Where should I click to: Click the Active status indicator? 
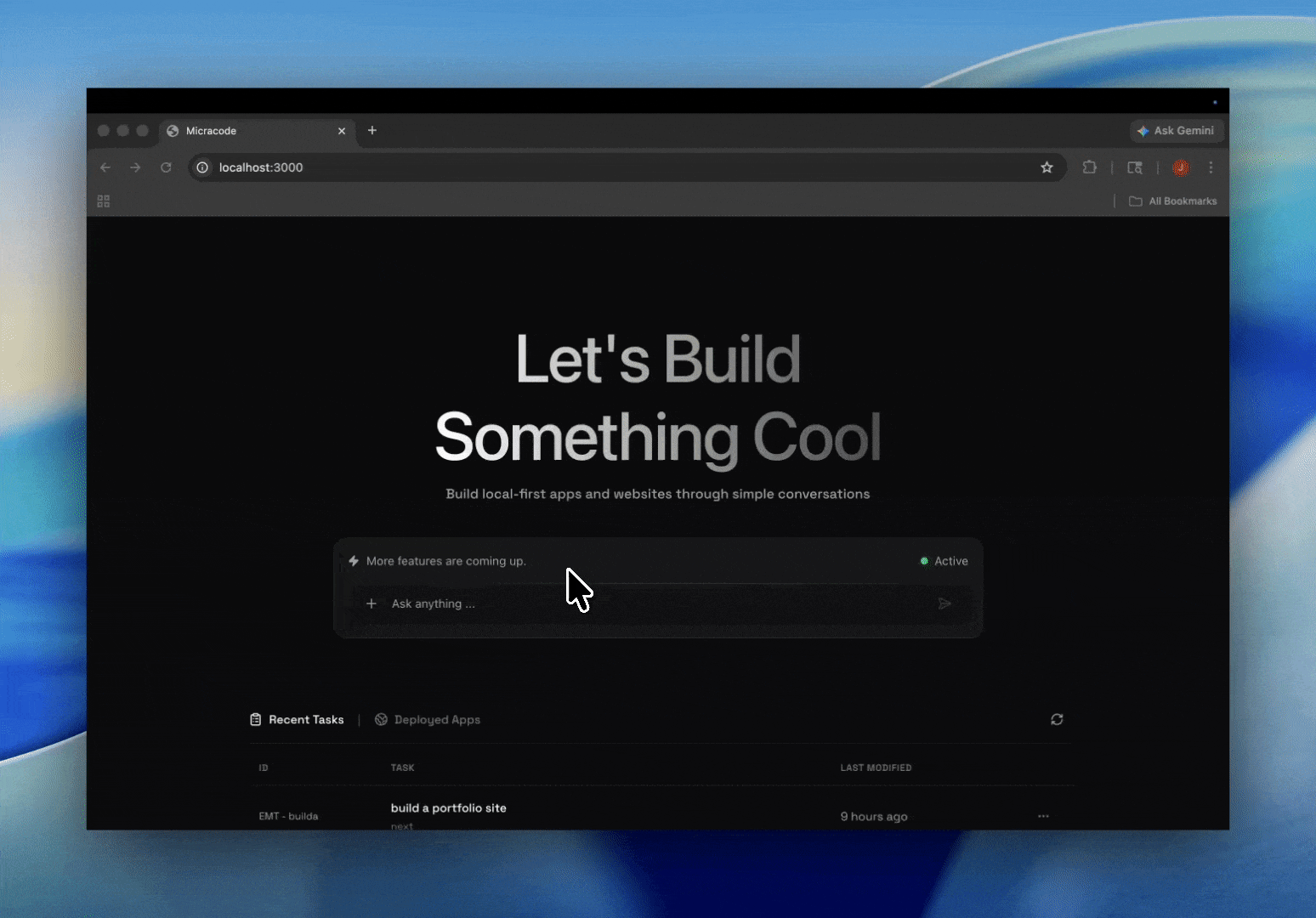coord(944,561)
